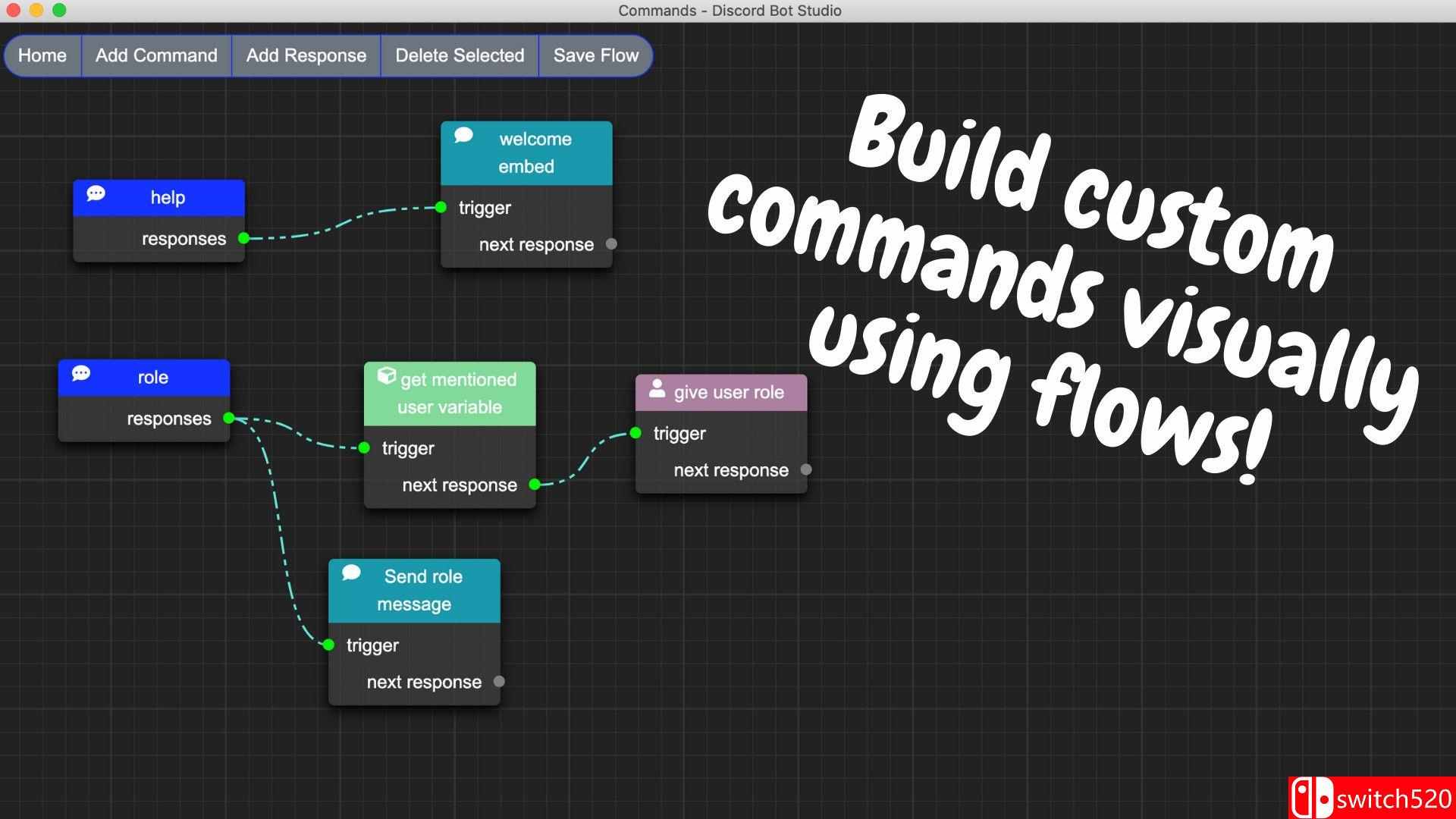Click the chat bubble icon on role node
Image resolution: width=1456 pixels, height=819 pixels.
point(81,373)
